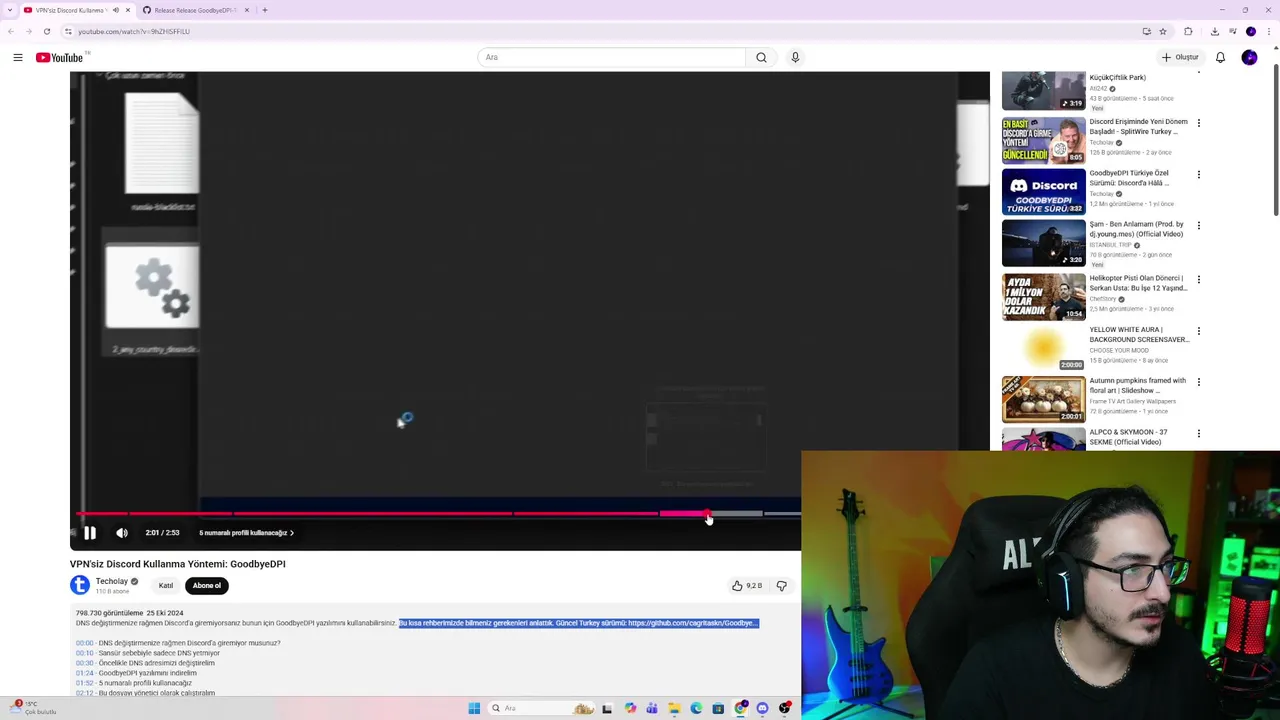This screenshot has height=720, width=1280.
Task: Open 'Helikopter Pisti Olan Dönerci' thumbnail
Action: (1043, 296)
